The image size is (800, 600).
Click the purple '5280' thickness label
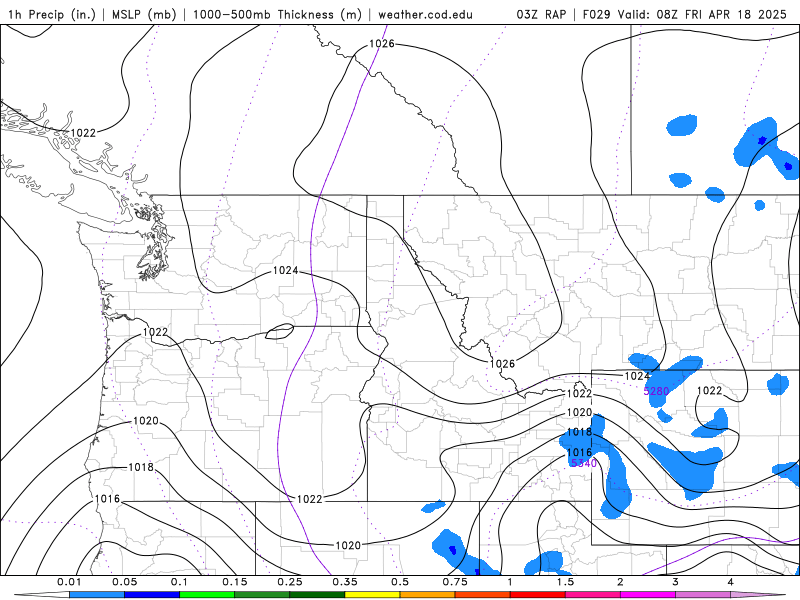[656, 391]
